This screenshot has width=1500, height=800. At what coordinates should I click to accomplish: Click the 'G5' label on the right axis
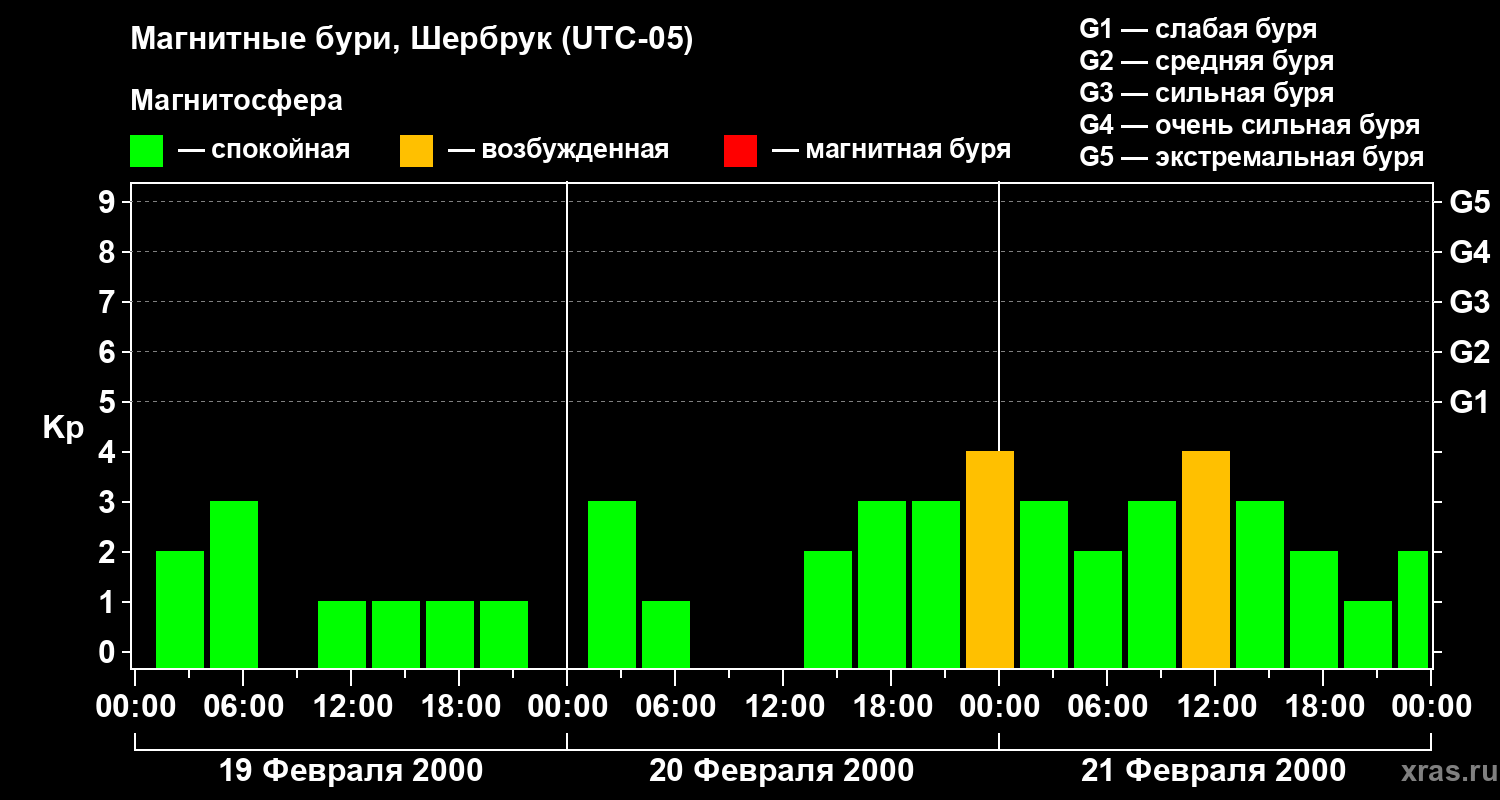[x=1469, y=202]
